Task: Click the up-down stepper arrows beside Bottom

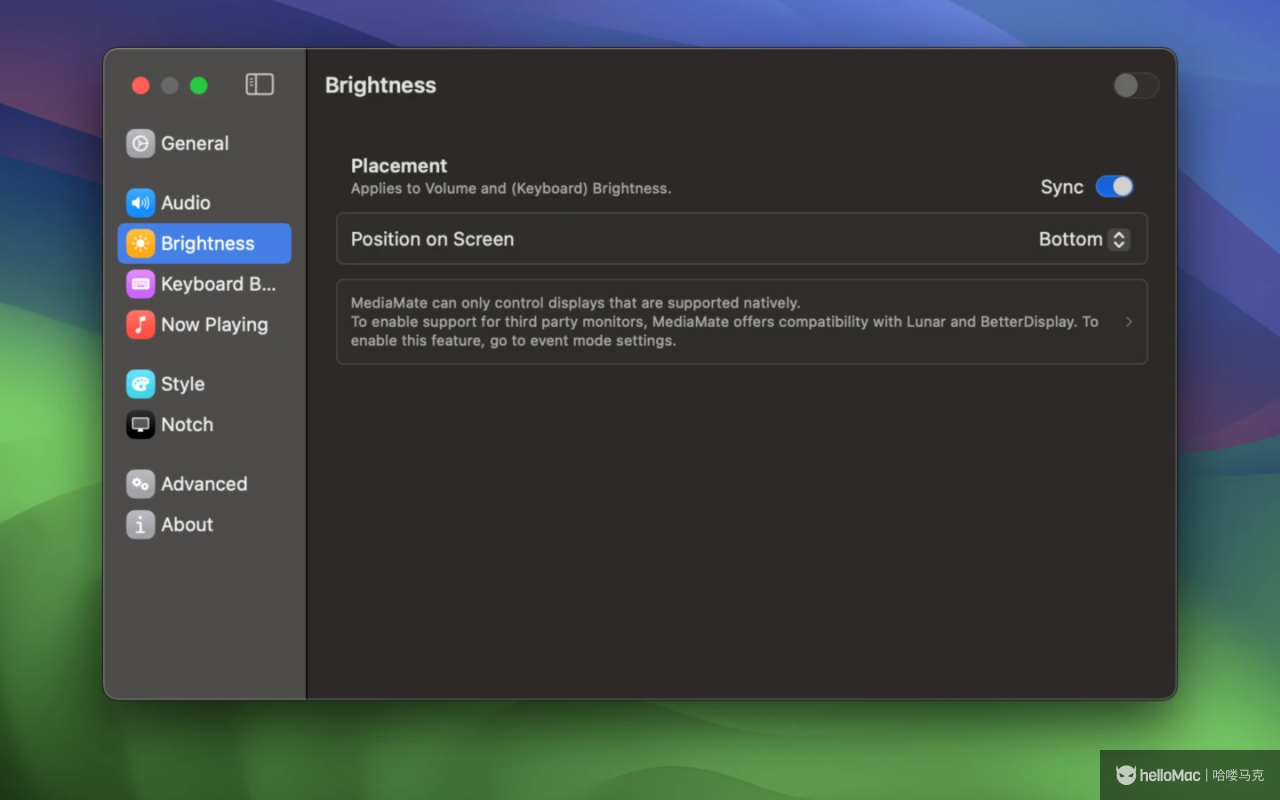Action: [1119, 239]
